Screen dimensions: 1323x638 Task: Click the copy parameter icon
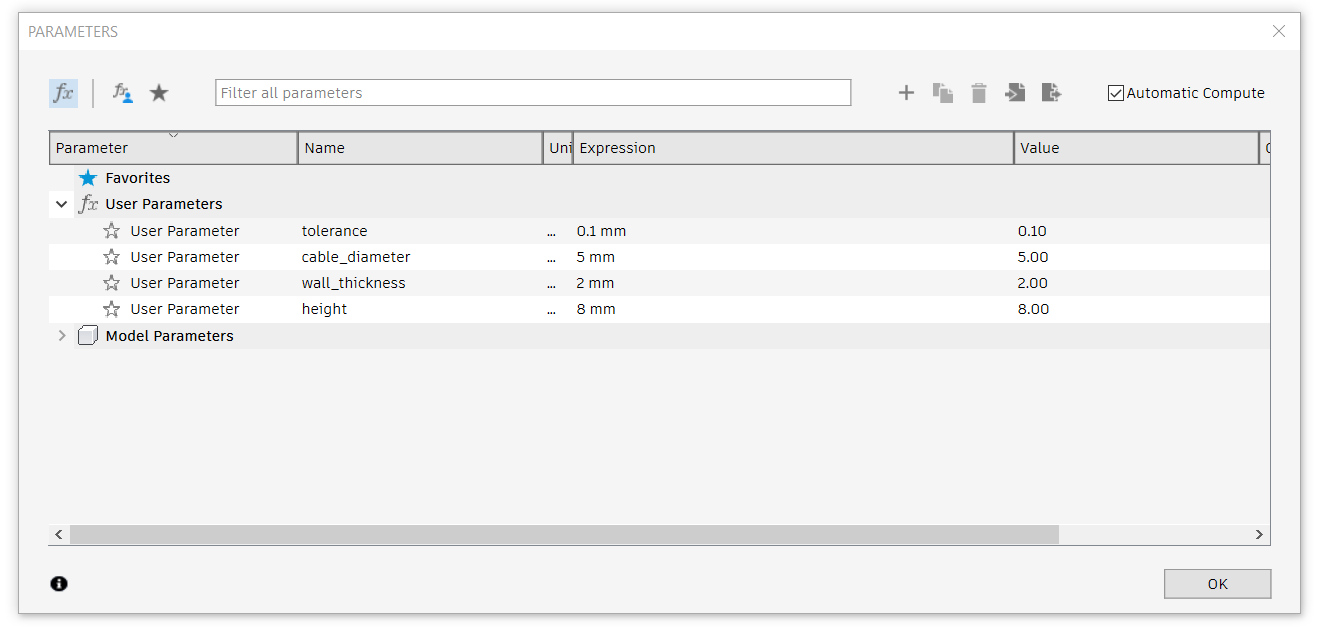click(943, 93)
